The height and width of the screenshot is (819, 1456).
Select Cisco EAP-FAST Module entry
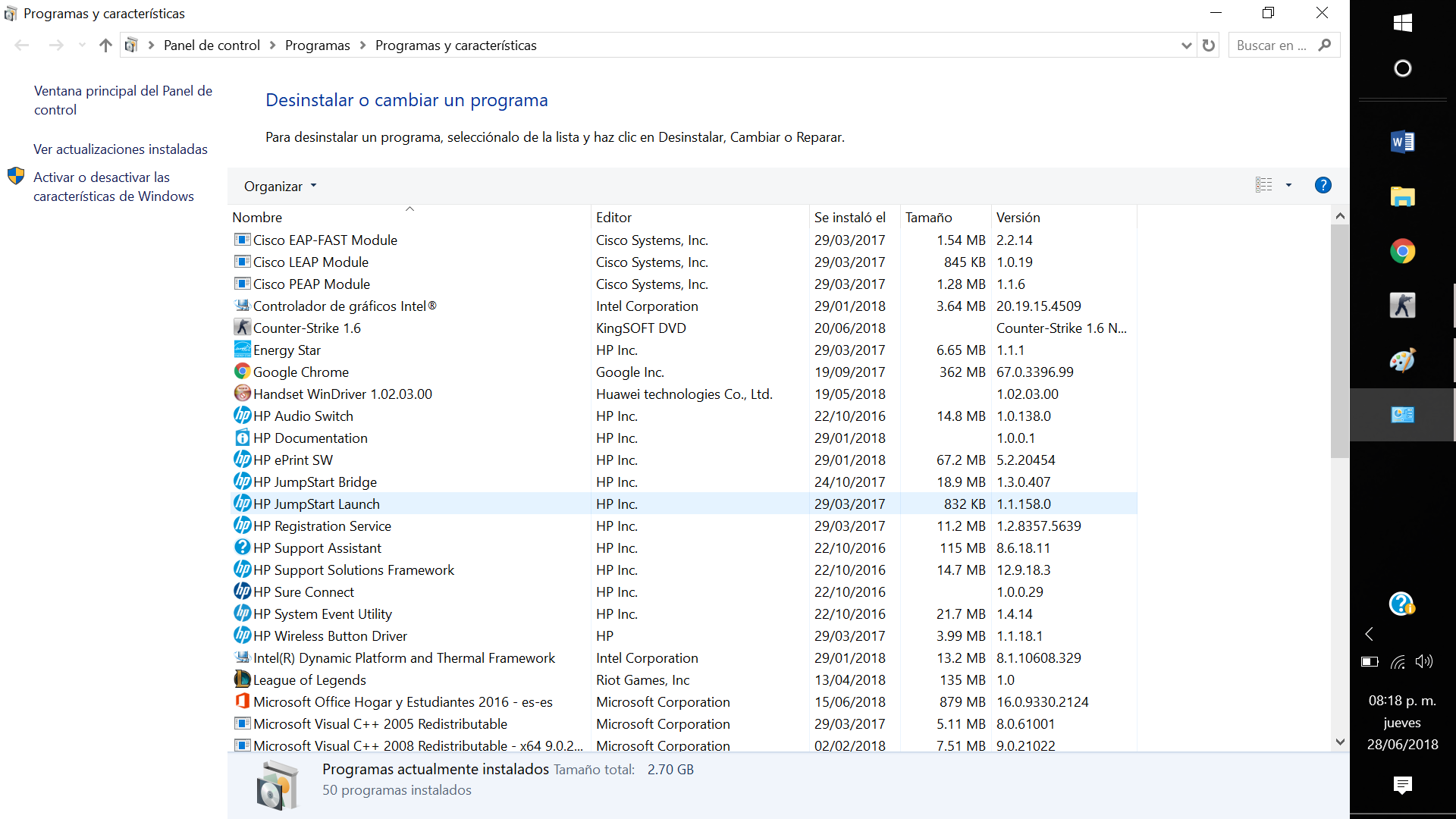[682, 240]
